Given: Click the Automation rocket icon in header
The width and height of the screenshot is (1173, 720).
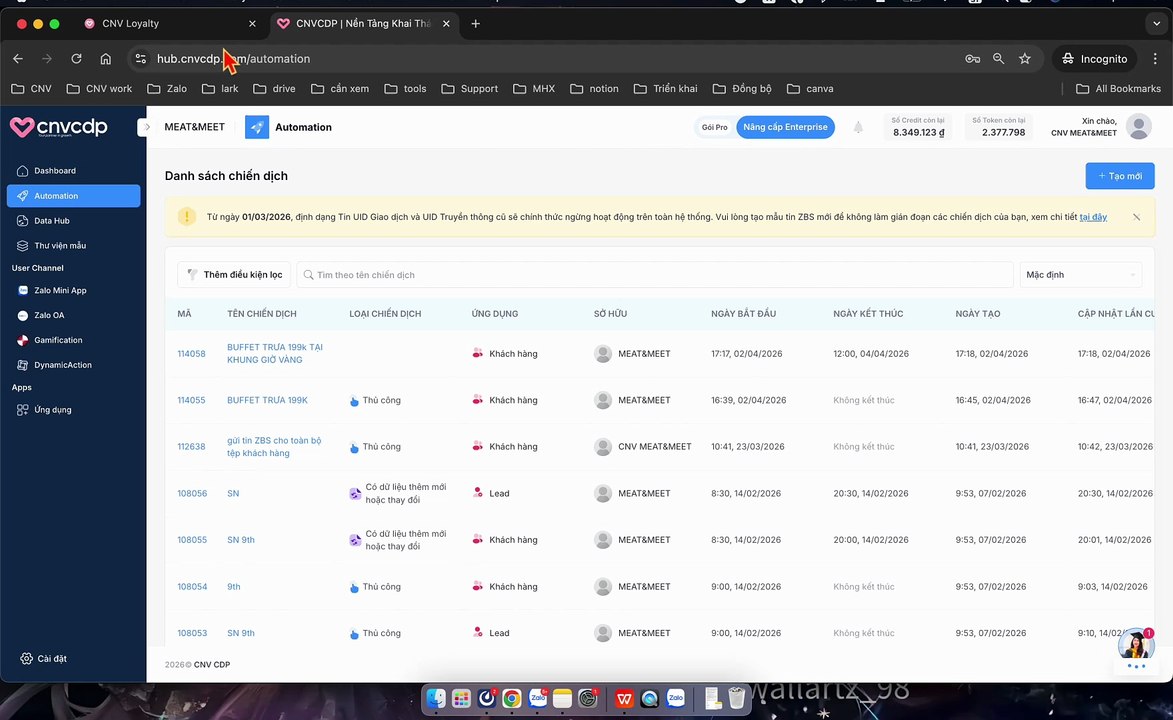Looking at the screenshot, I should click(x=257, y=127).
